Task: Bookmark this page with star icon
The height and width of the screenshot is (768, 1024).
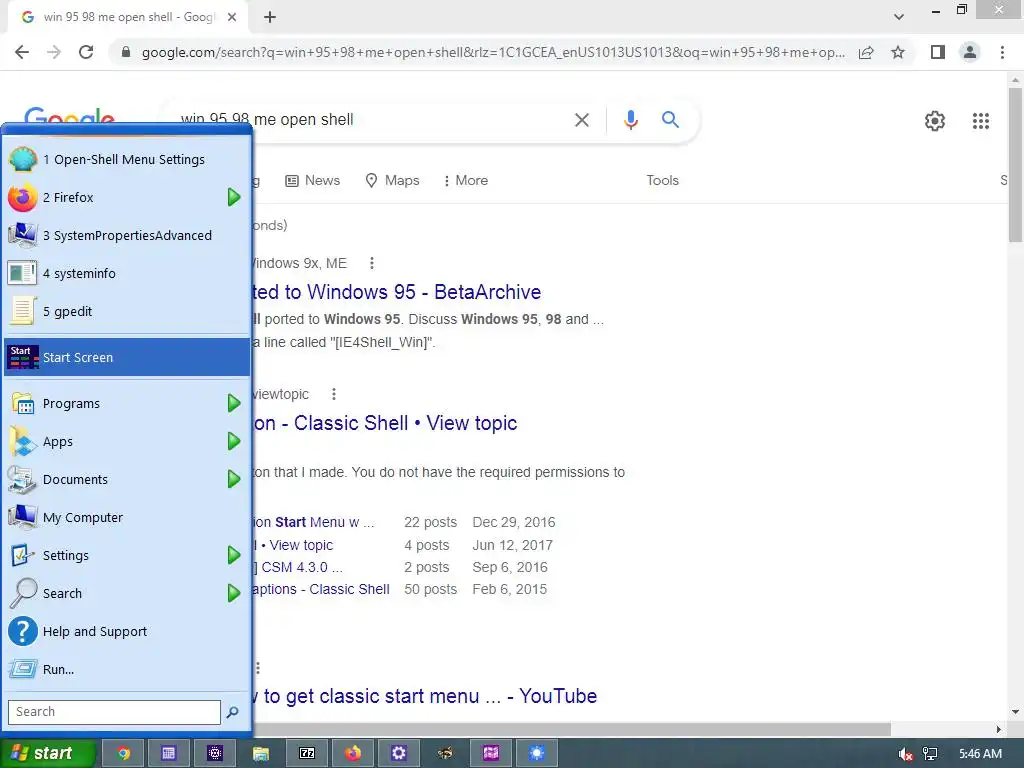Action: (x=898, y=52)
